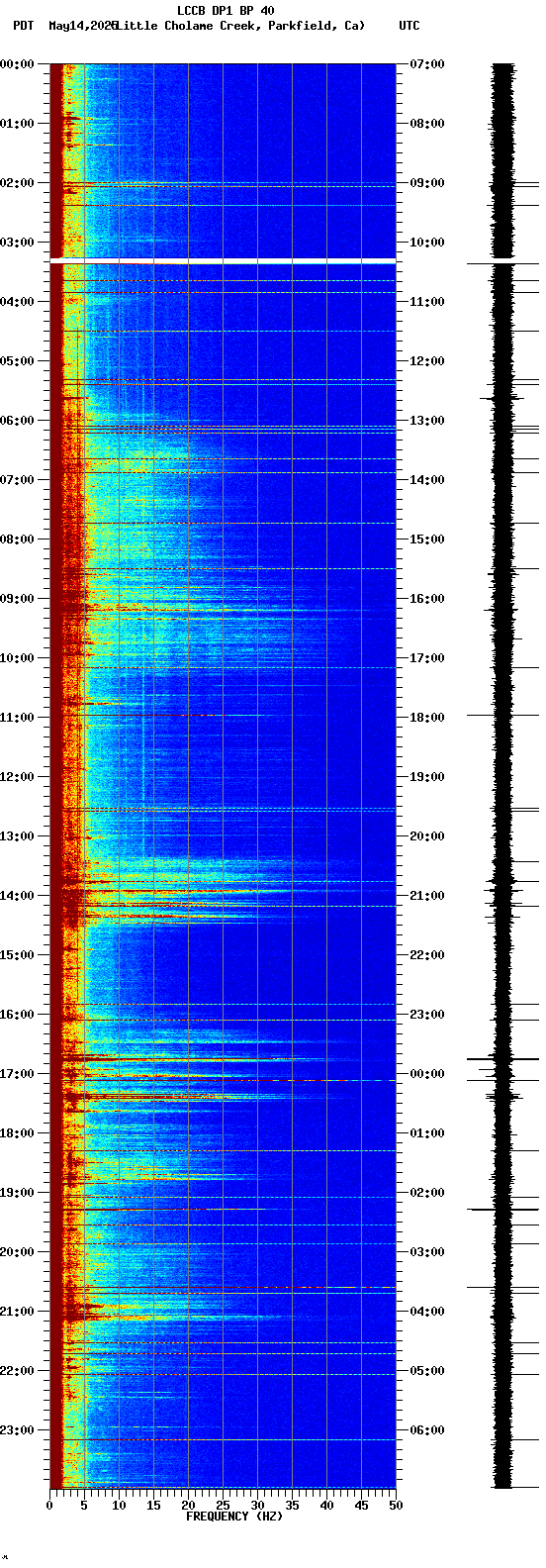Click the 23:00 UTC label on right axis
This screenshot has height=1568, width=546.
click(x=427, y=1015)
